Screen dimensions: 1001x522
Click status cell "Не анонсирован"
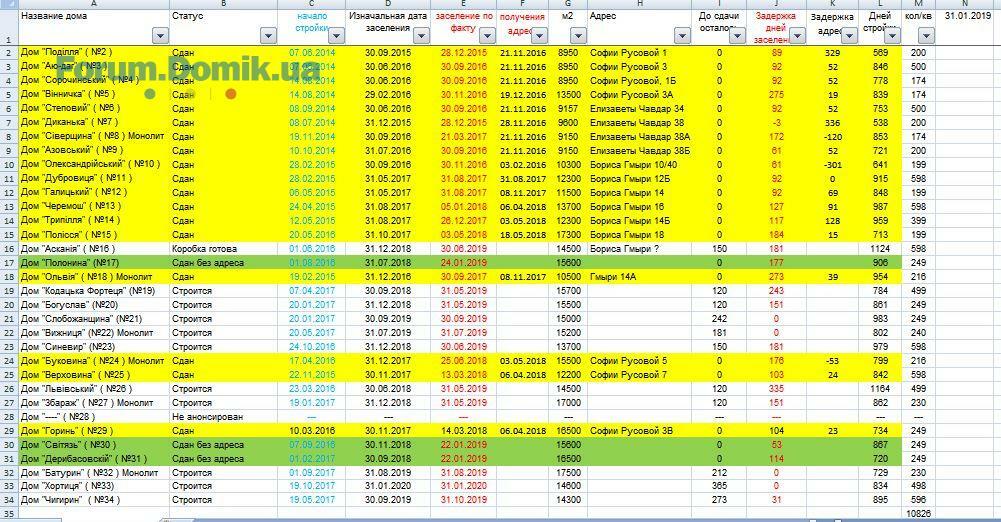[223, 417]
